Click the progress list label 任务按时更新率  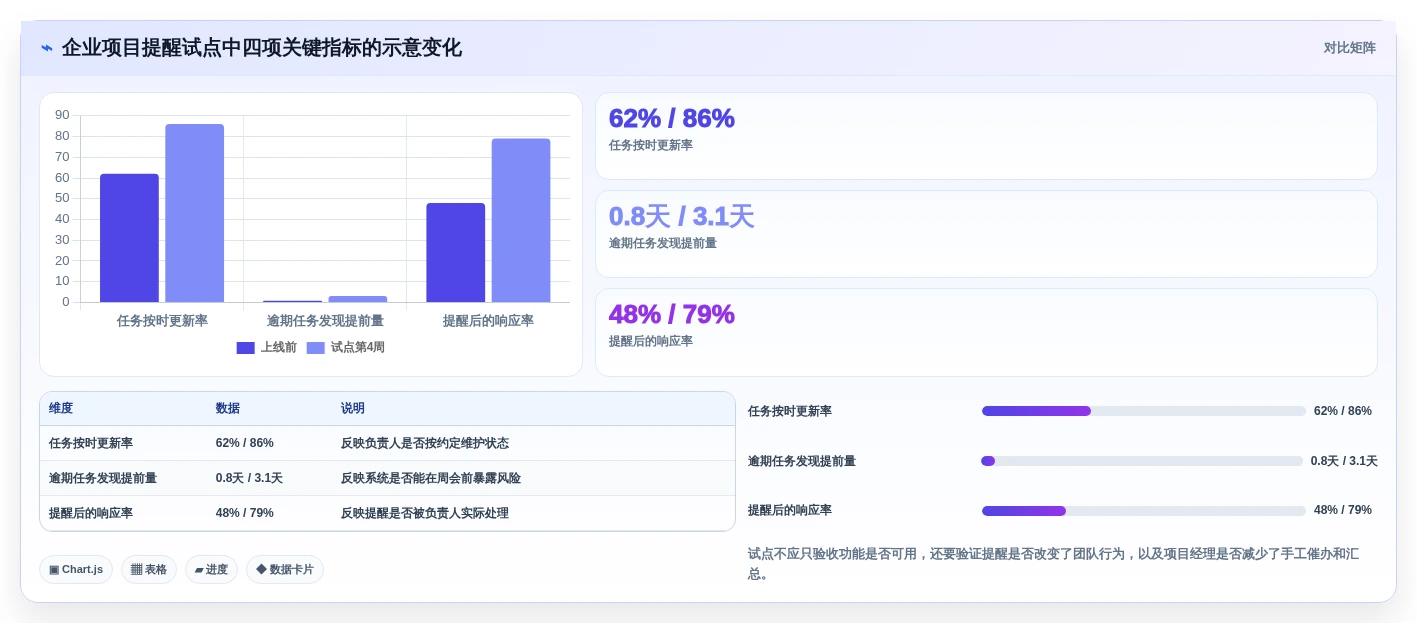click(790, 411)
